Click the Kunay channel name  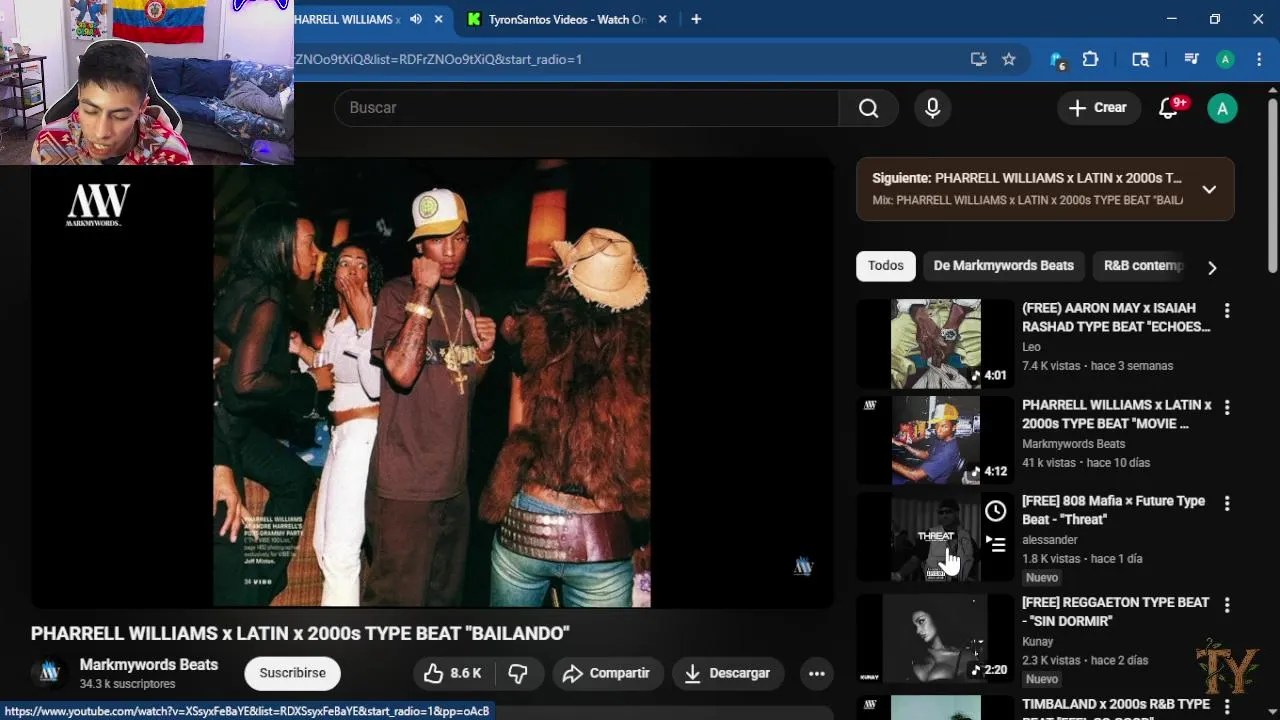(1038, 641)
